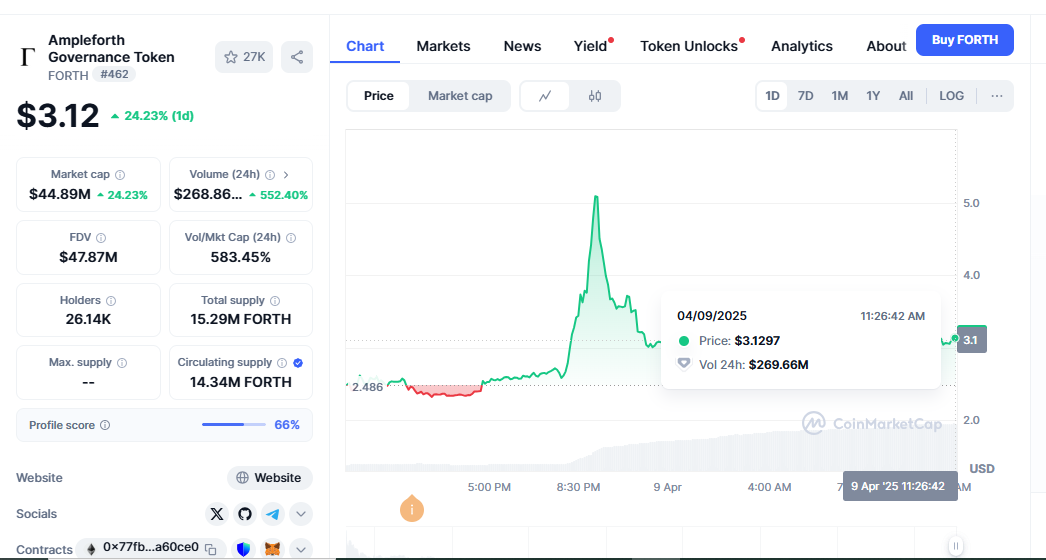Select the Price toggle

click(x=378, y=96)
